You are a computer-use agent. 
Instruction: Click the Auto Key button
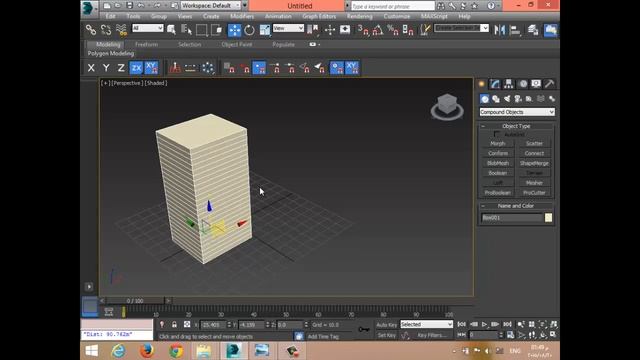[x=387, y=325]
